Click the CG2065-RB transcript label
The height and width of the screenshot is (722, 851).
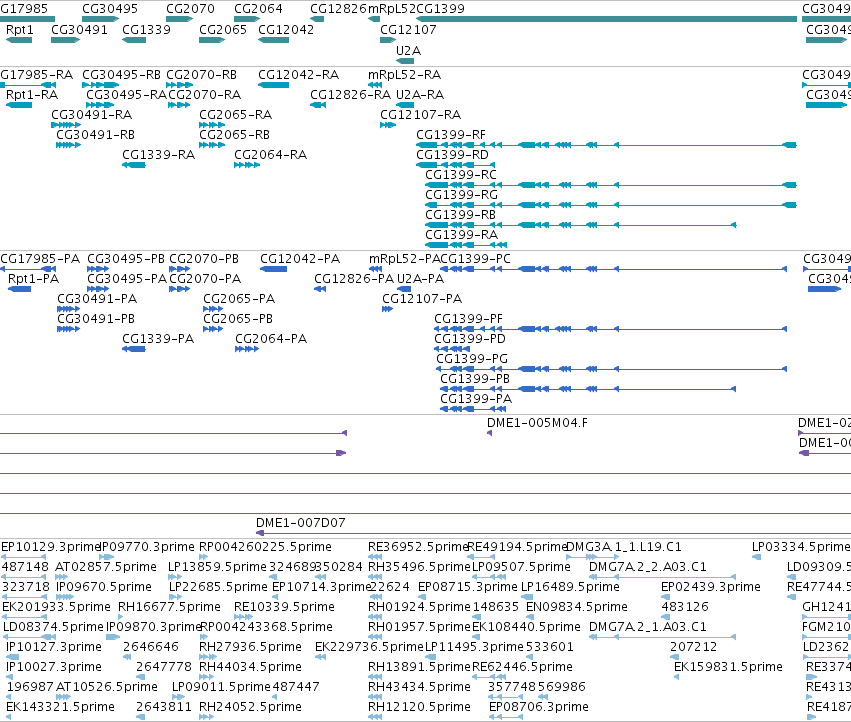click(x=234, y=135)
